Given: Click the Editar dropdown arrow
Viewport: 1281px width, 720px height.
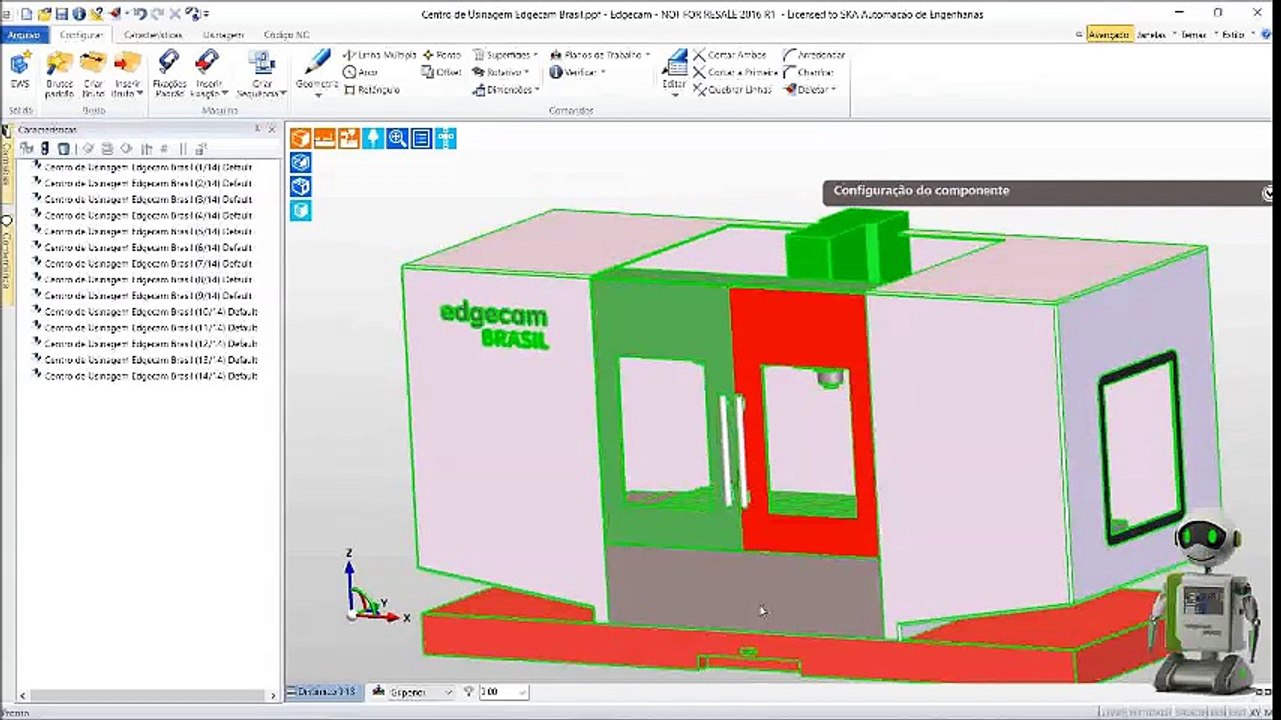Looking at the screenshot, I should (x=675, y=95).
